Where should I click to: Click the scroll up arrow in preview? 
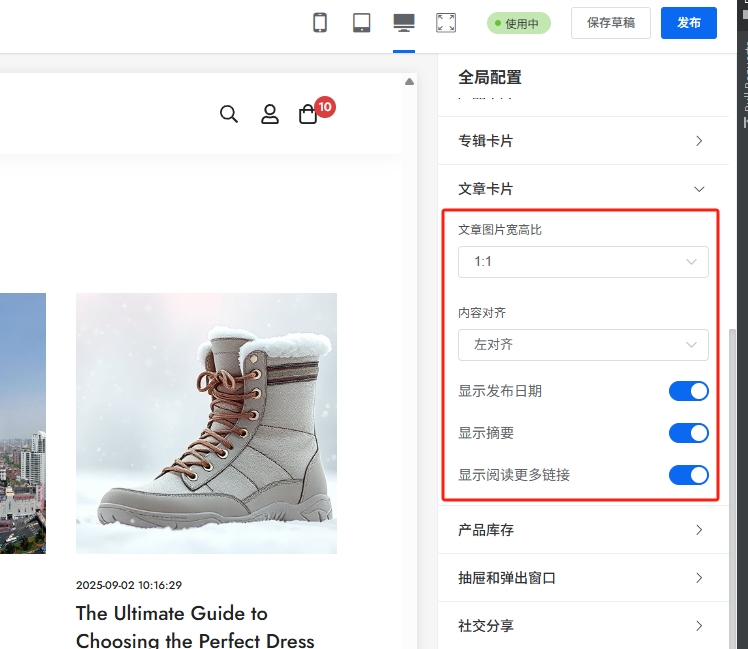pyautogui.click(x=409, y=82)
